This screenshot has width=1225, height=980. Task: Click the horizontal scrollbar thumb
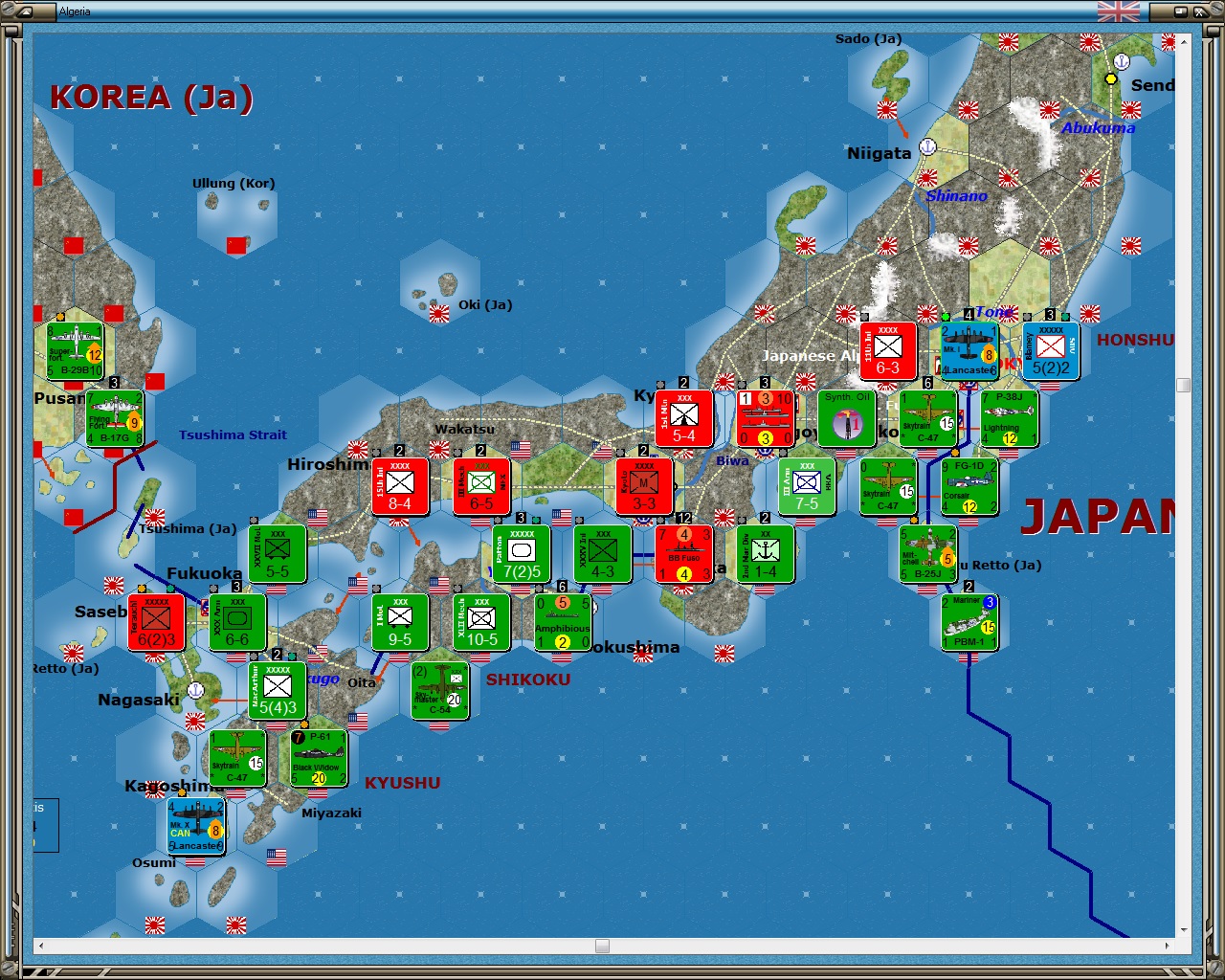point(602,946)
